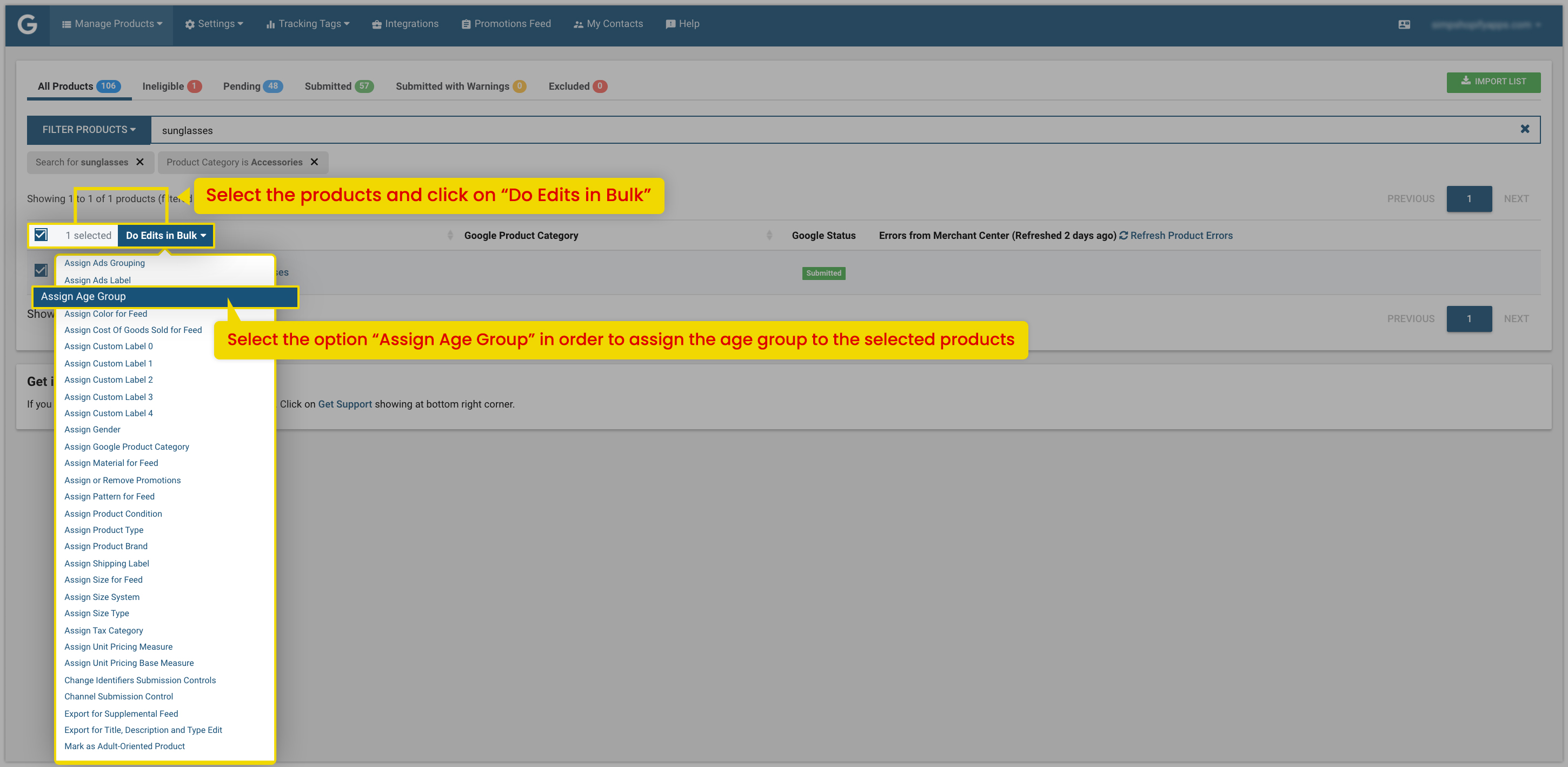Viewport: 1568px width, 767px height.
Task: Open the ID card icon in header
Action: click(1404, 24)
